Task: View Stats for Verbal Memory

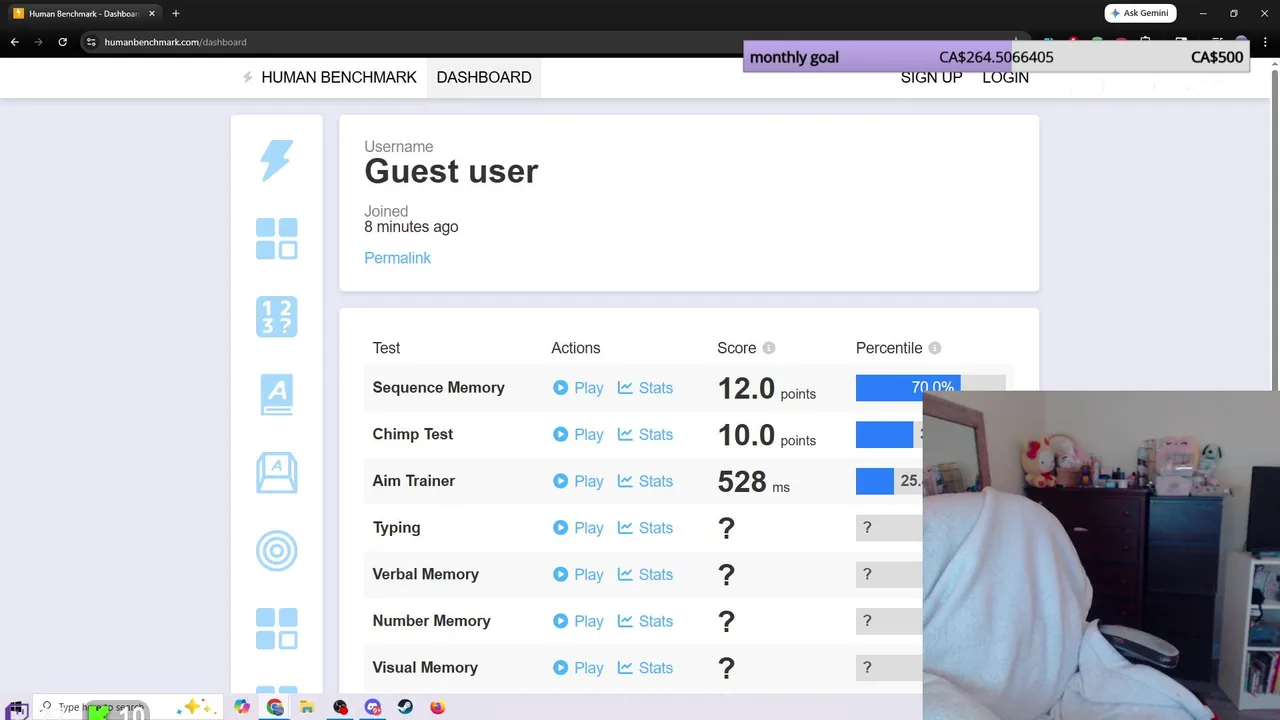Action: click(645, 575)
